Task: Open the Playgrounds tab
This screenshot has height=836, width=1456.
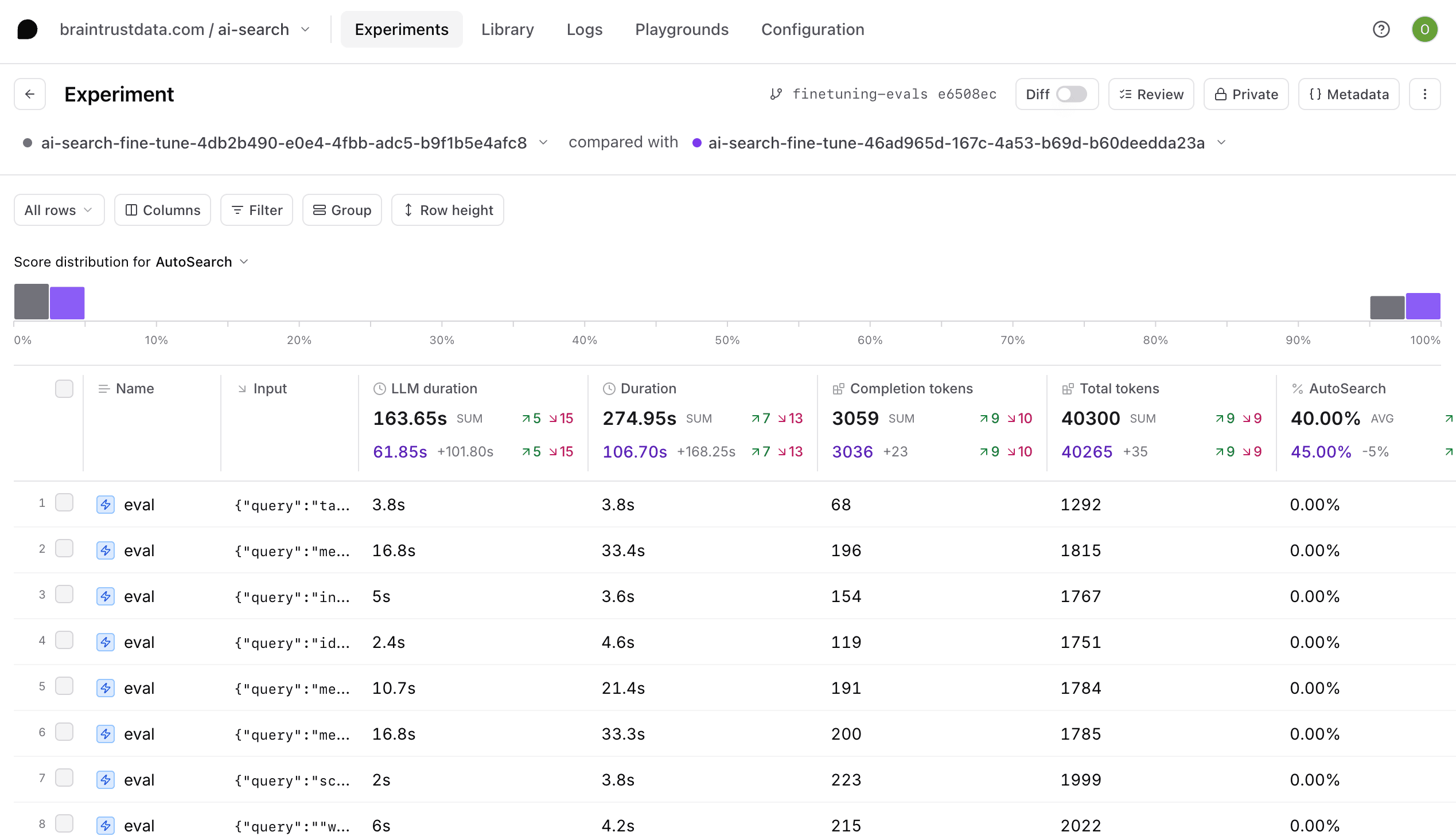Action: pyautogui.click(x=681, y=29)
